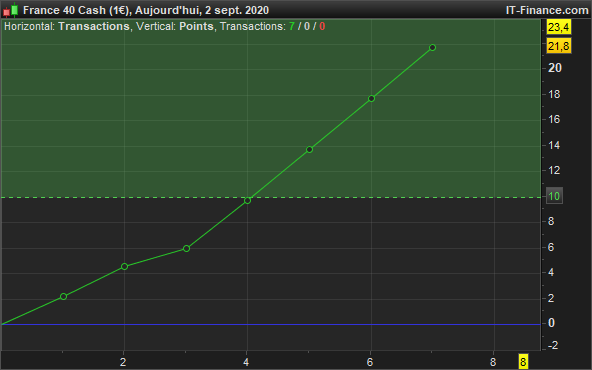The height and width of the screenshot is (370, 592).
Task: Click the 20 label on vertical axis
Action: 555,68
